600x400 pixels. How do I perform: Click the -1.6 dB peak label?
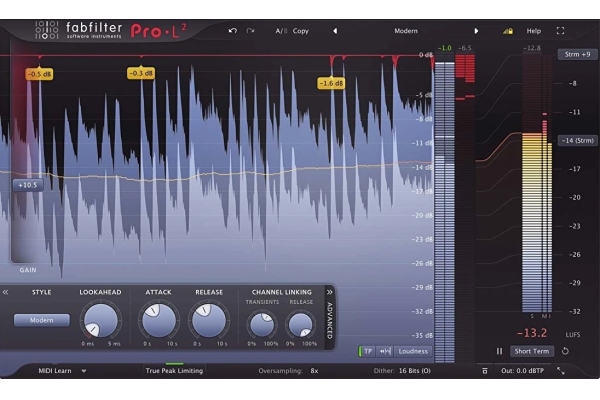331,83
